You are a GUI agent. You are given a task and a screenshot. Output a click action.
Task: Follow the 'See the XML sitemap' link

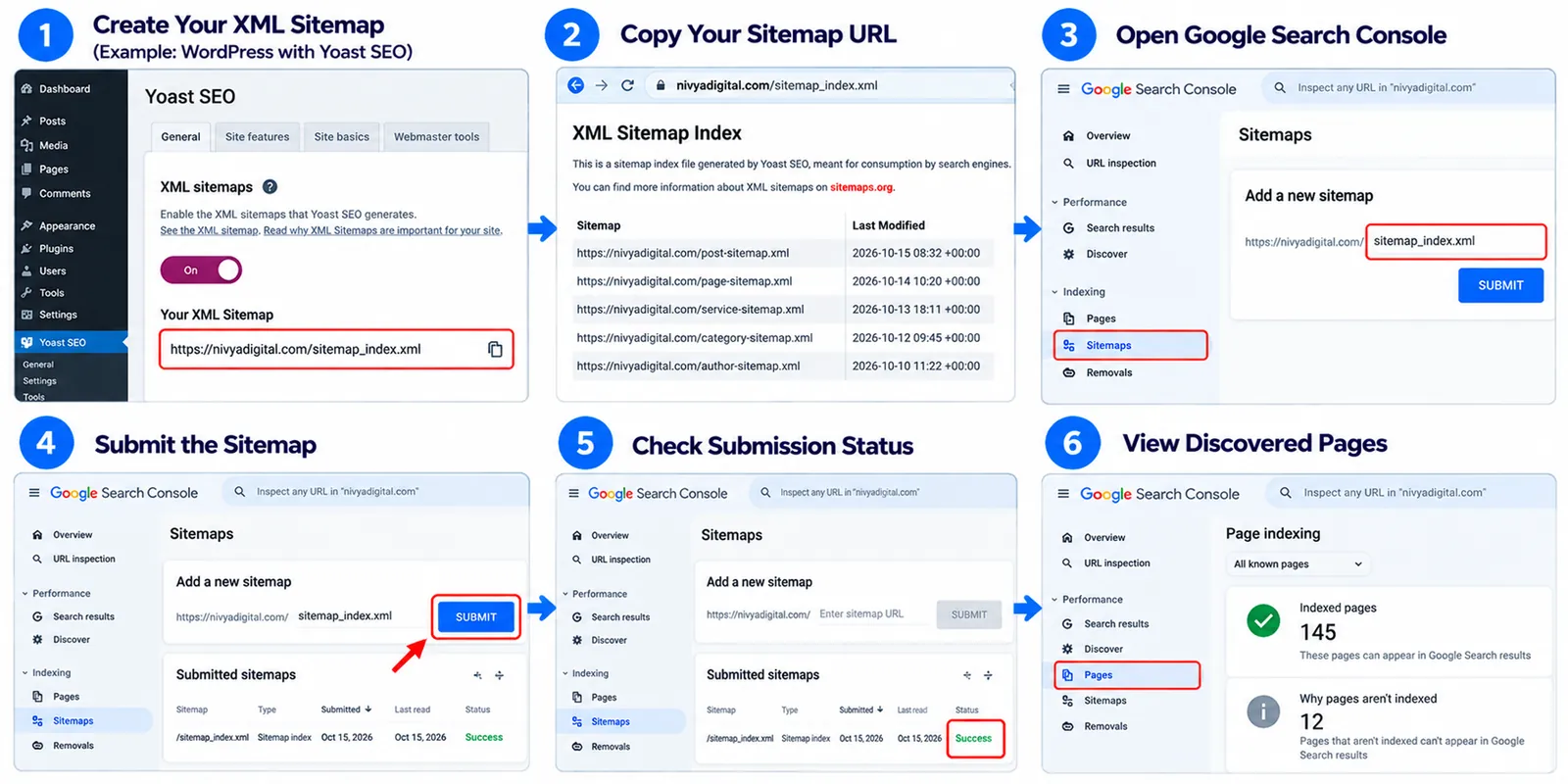click(x=210, y=230)
